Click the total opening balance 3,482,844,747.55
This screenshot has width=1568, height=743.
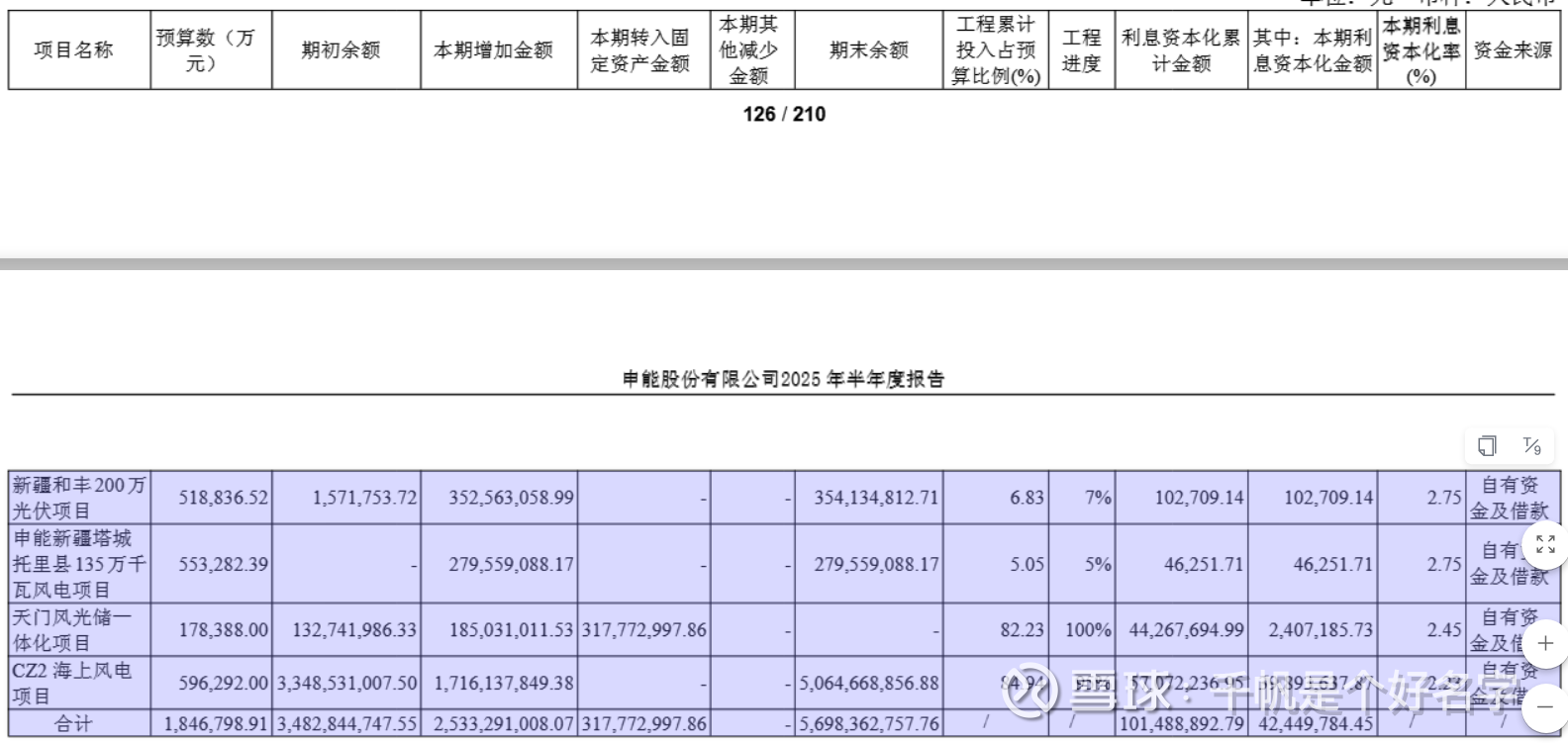pyautogui.click(x=346, y=724)
